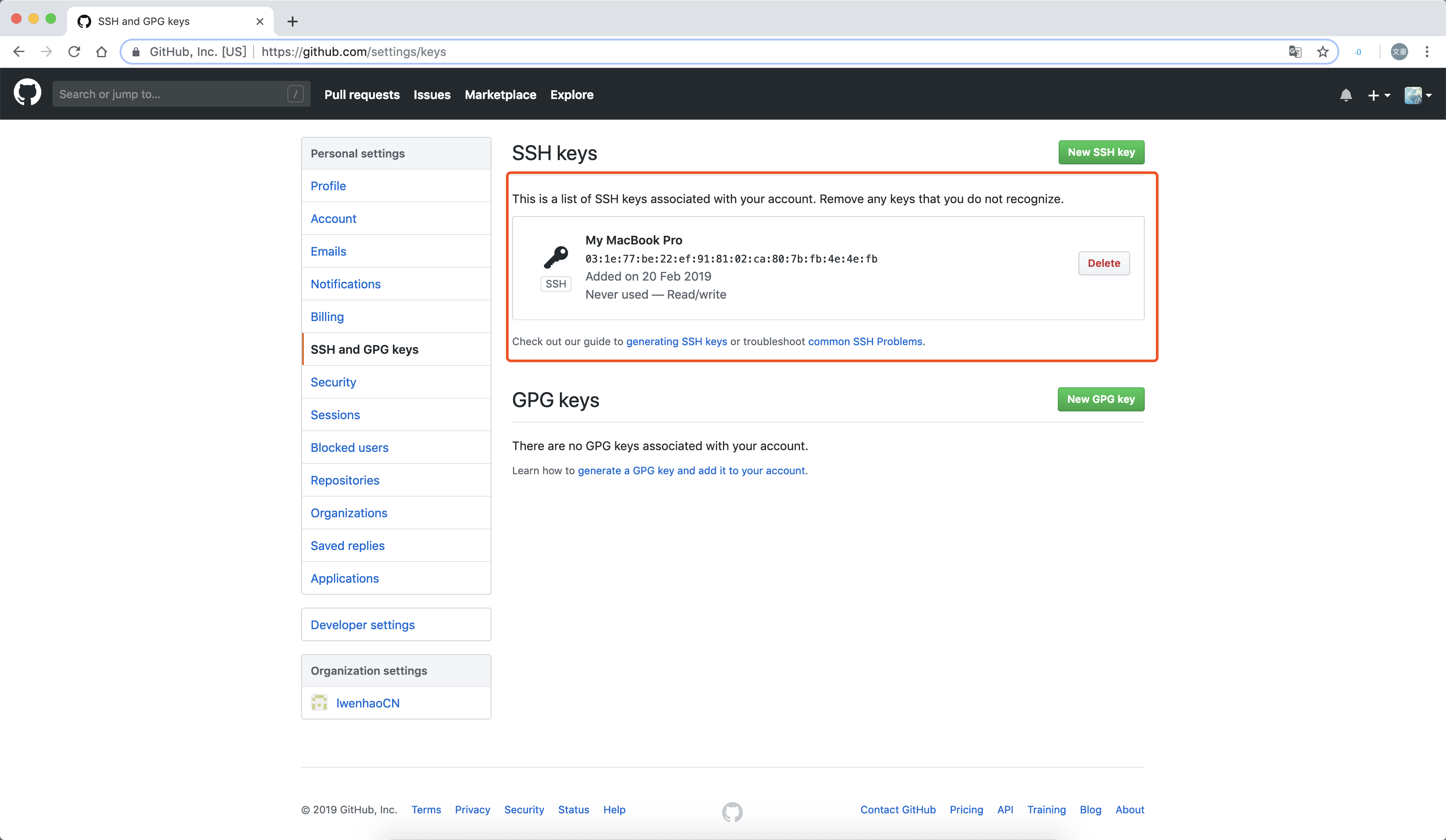Click the footer GitHub mark icon
The image size is (1446, 840).
[732, 812]
